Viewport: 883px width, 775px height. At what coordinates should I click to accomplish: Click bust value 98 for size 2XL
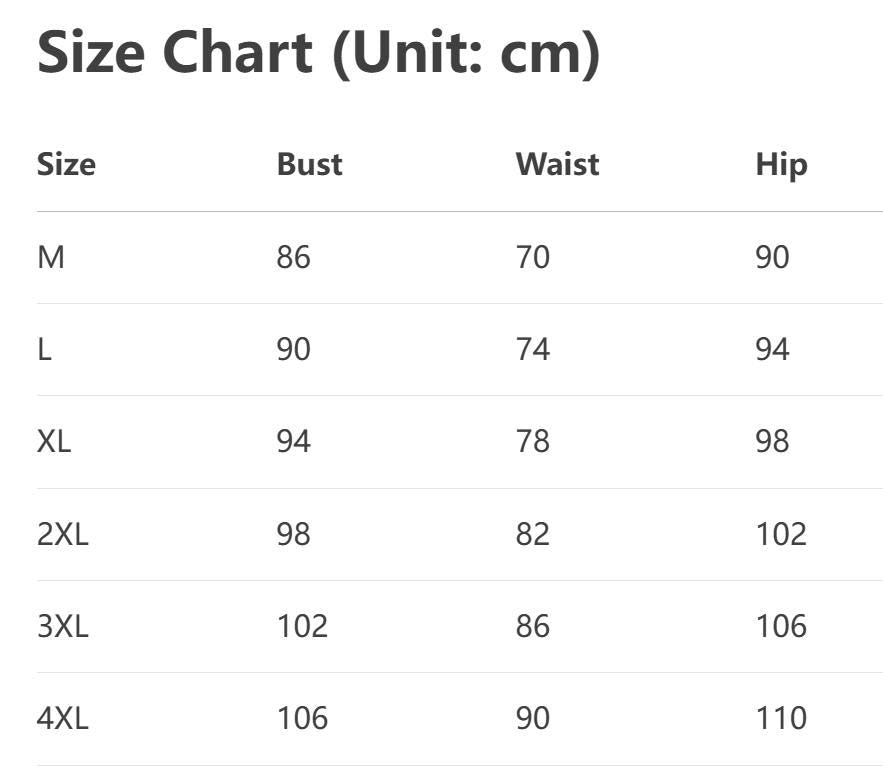(293, 534)
